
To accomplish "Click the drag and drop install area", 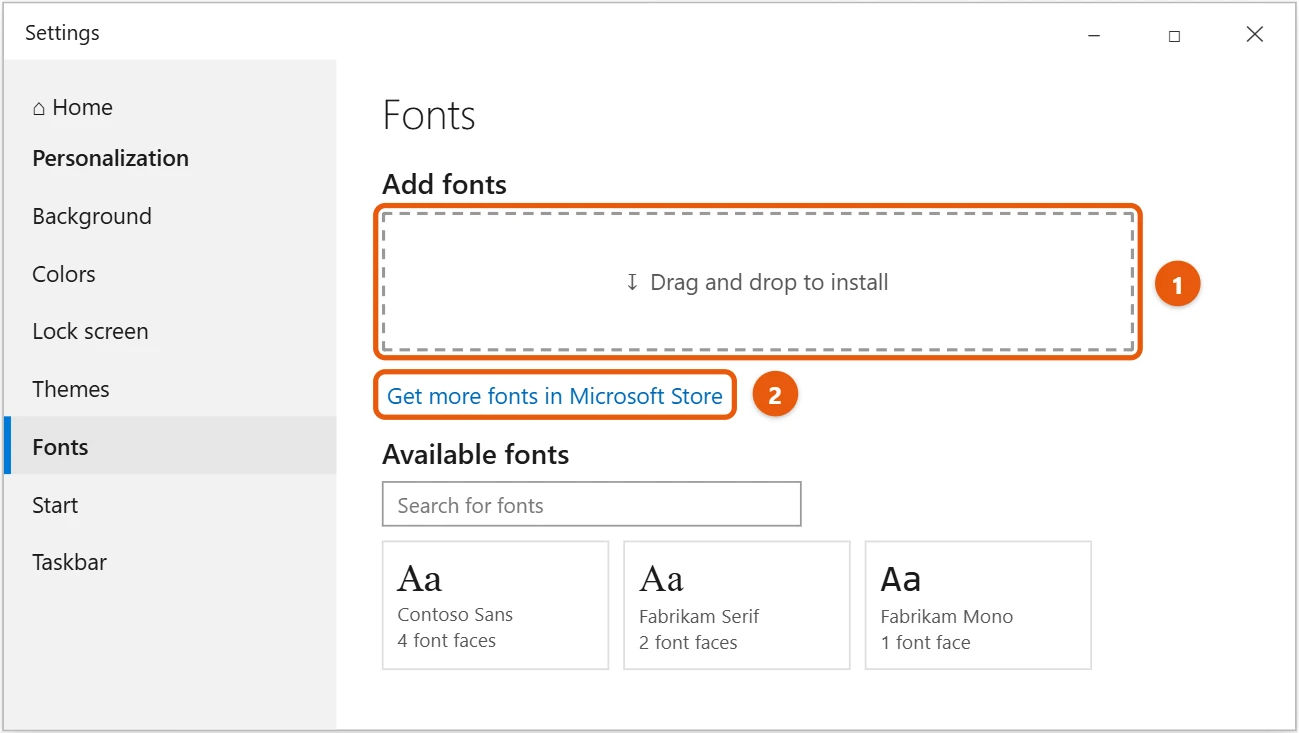I will click(758, 282).
